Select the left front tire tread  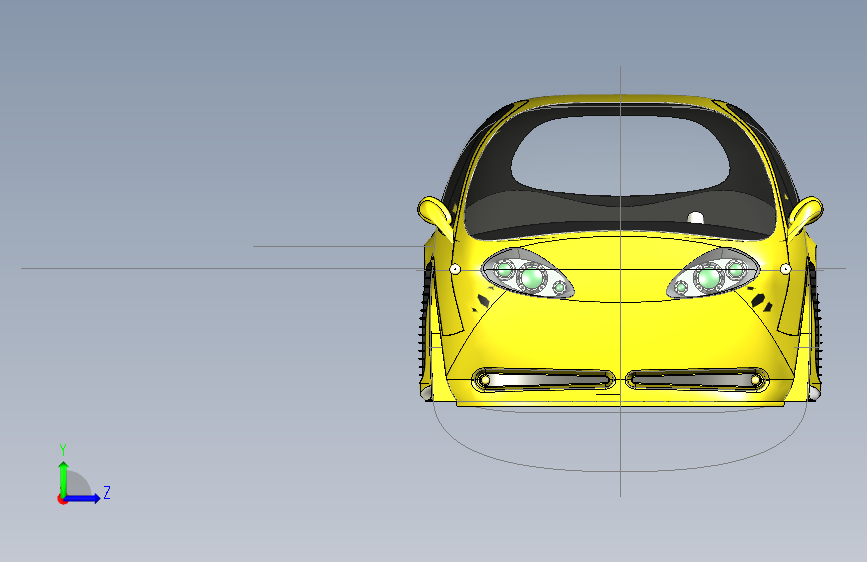click(x=425, y=324)
